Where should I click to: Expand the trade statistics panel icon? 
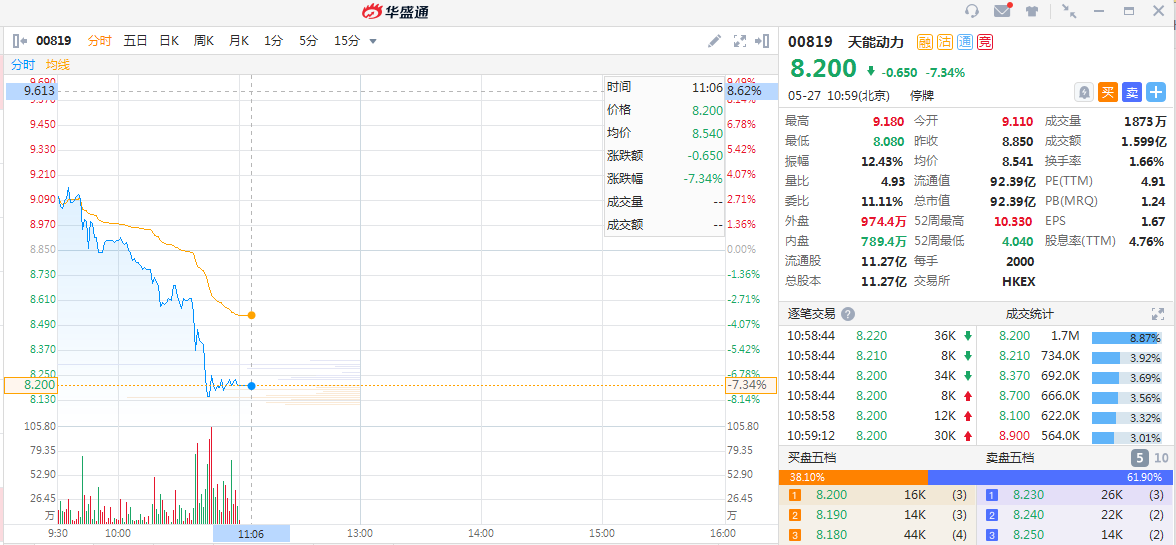pyautogui.click(x=1157, y=314)
